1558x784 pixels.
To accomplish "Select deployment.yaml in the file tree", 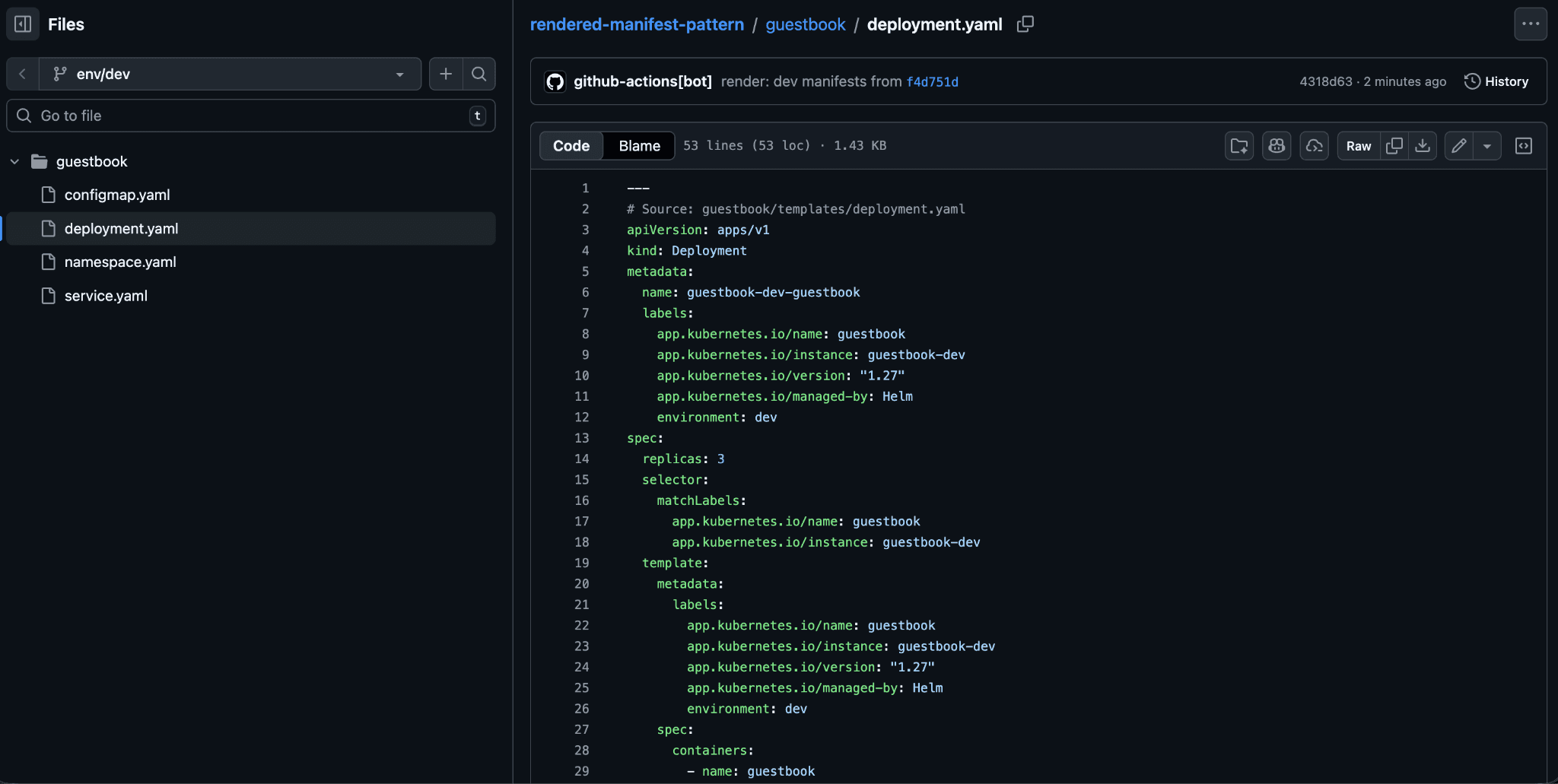I will tap(251, 228).
